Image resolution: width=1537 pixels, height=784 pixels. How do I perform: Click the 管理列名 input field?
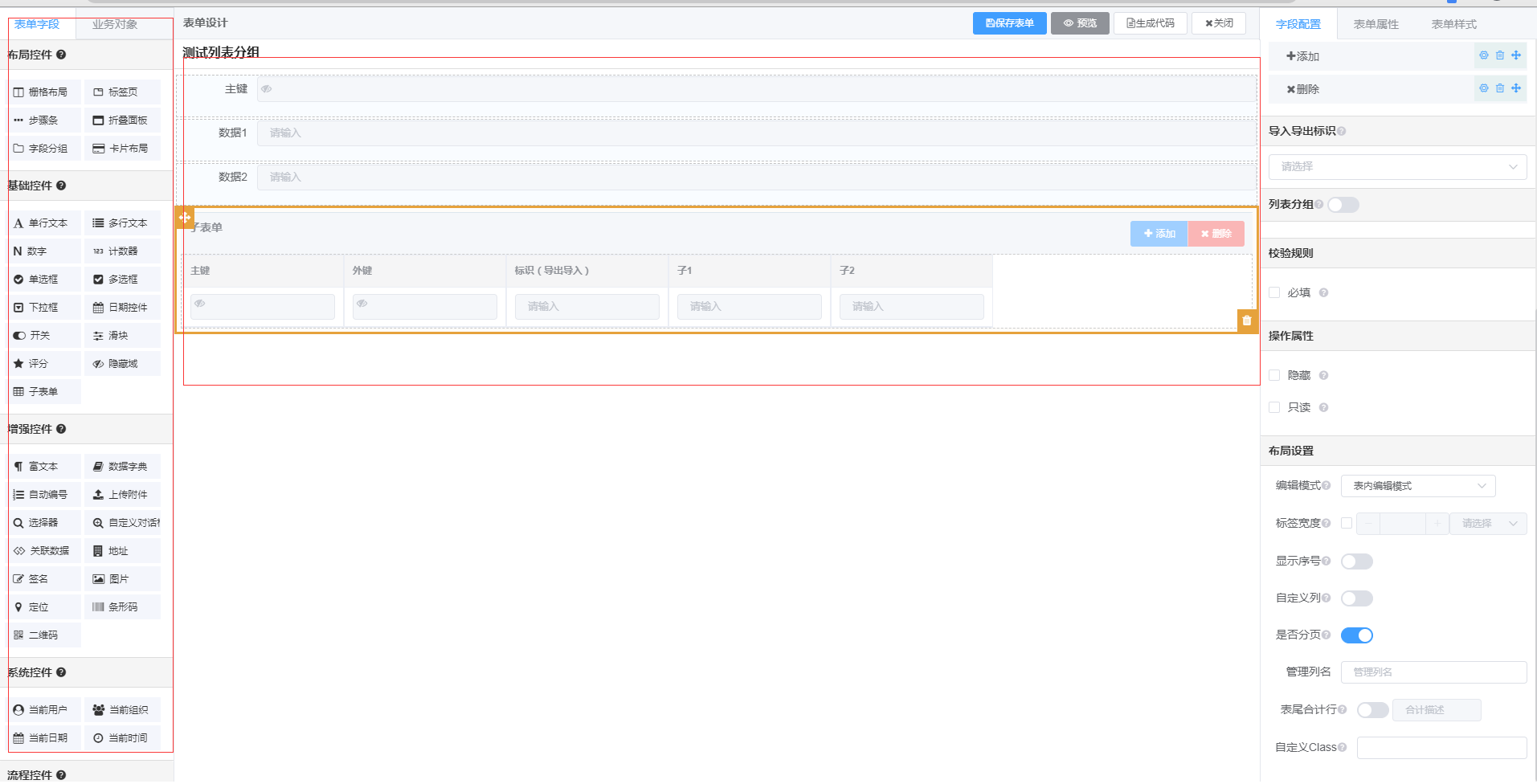[1433, 672]
